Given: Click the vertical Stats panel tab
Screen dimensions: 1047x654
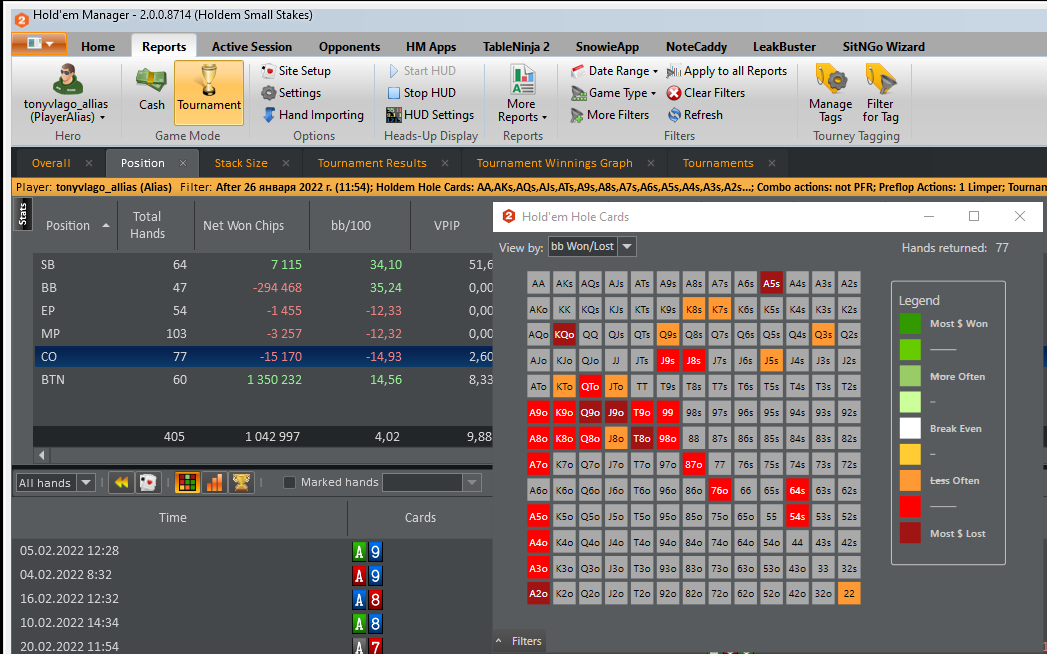Looking at the screenshot, I should click(x=23, y=214).
